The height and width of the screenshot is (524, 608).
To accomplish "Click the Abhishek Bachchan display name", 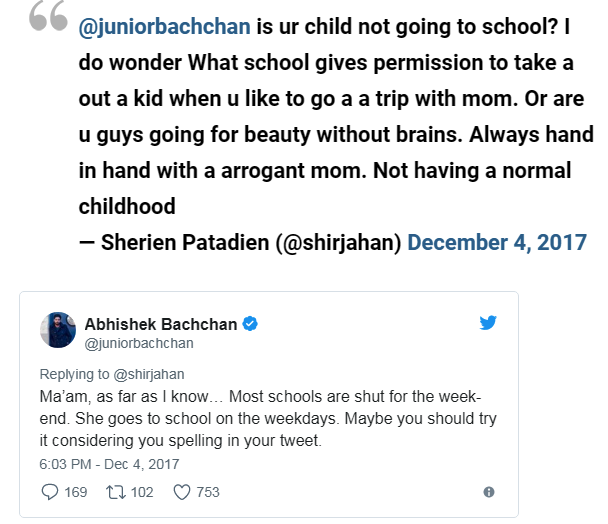I will (161, 324).
